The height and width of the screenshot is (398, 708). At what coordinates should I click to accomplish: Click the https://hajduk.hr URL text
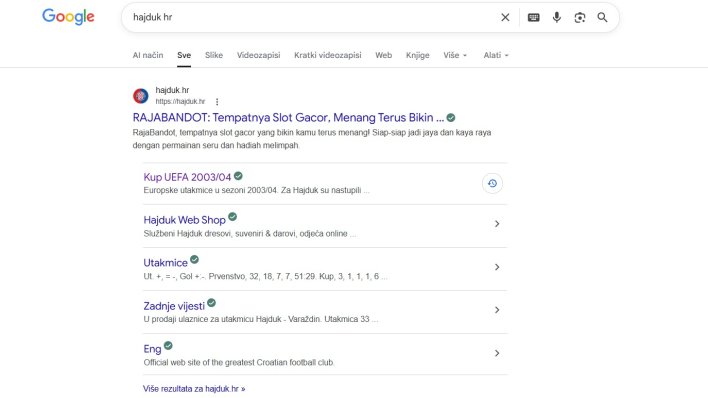pyautogui.click(x=180, y=102)
